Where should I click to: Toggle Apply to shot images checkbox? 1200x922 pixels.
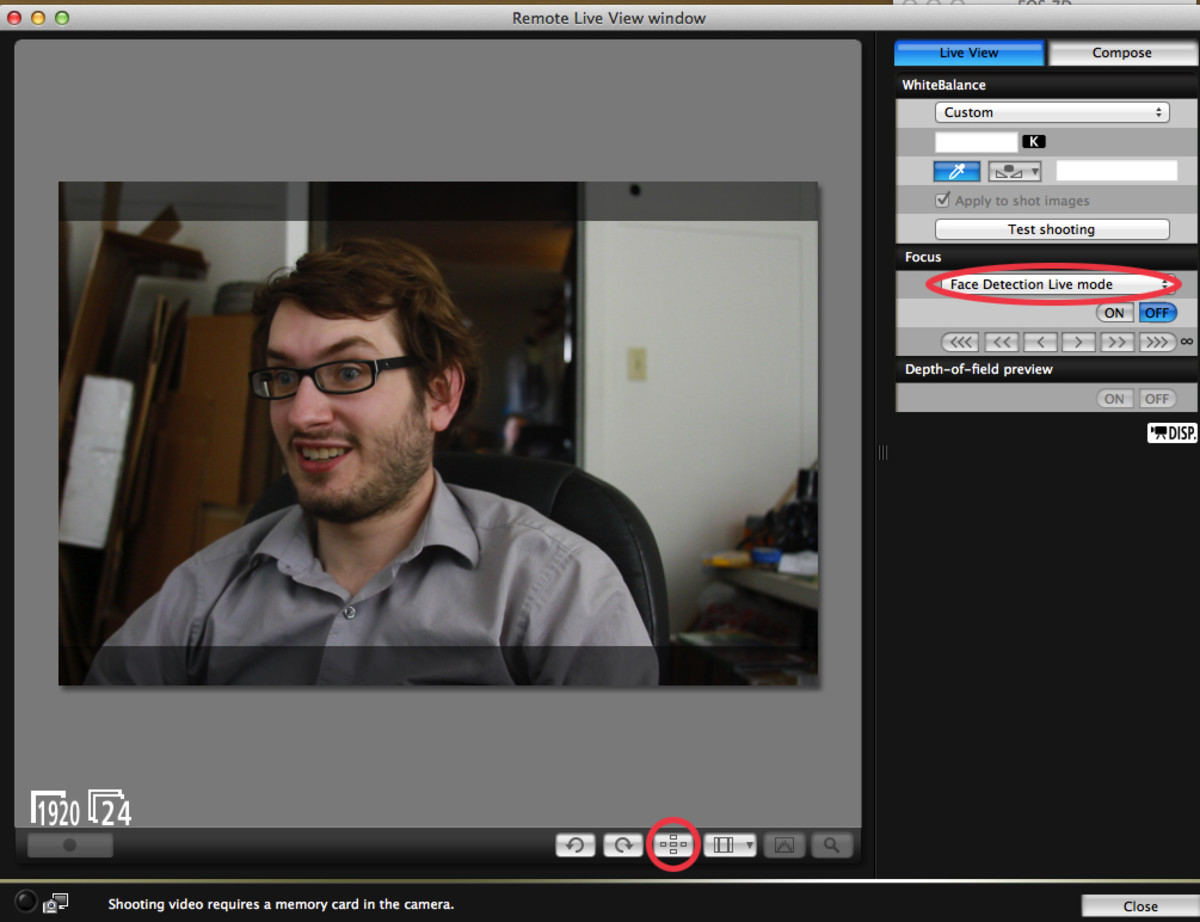click(942, 200)
